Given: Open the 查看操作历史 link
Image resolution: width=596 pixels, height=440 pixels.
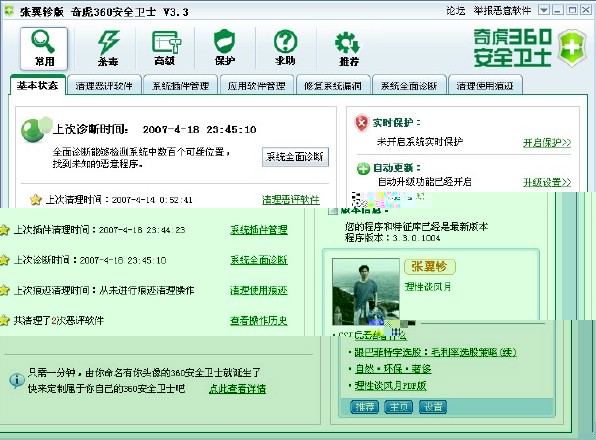Looking at the screenshot, I should pos(259,321).
